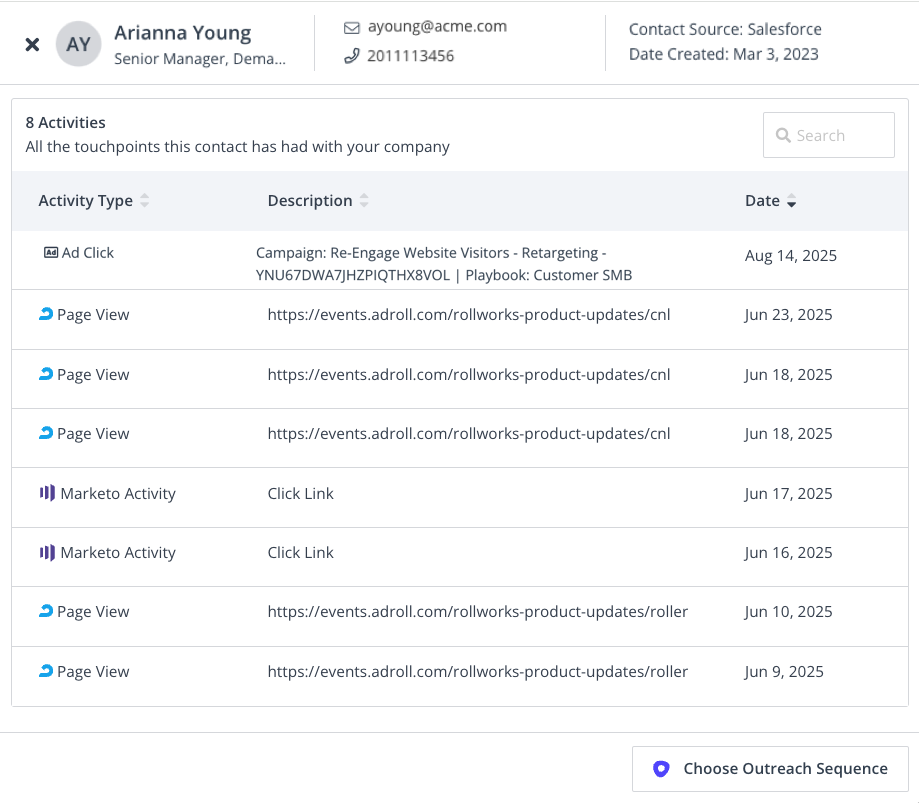Click the magnifying glass in the search box
The height and width of the screenshot is (803, 919).
pyautogui.click(x=784, y=135)
